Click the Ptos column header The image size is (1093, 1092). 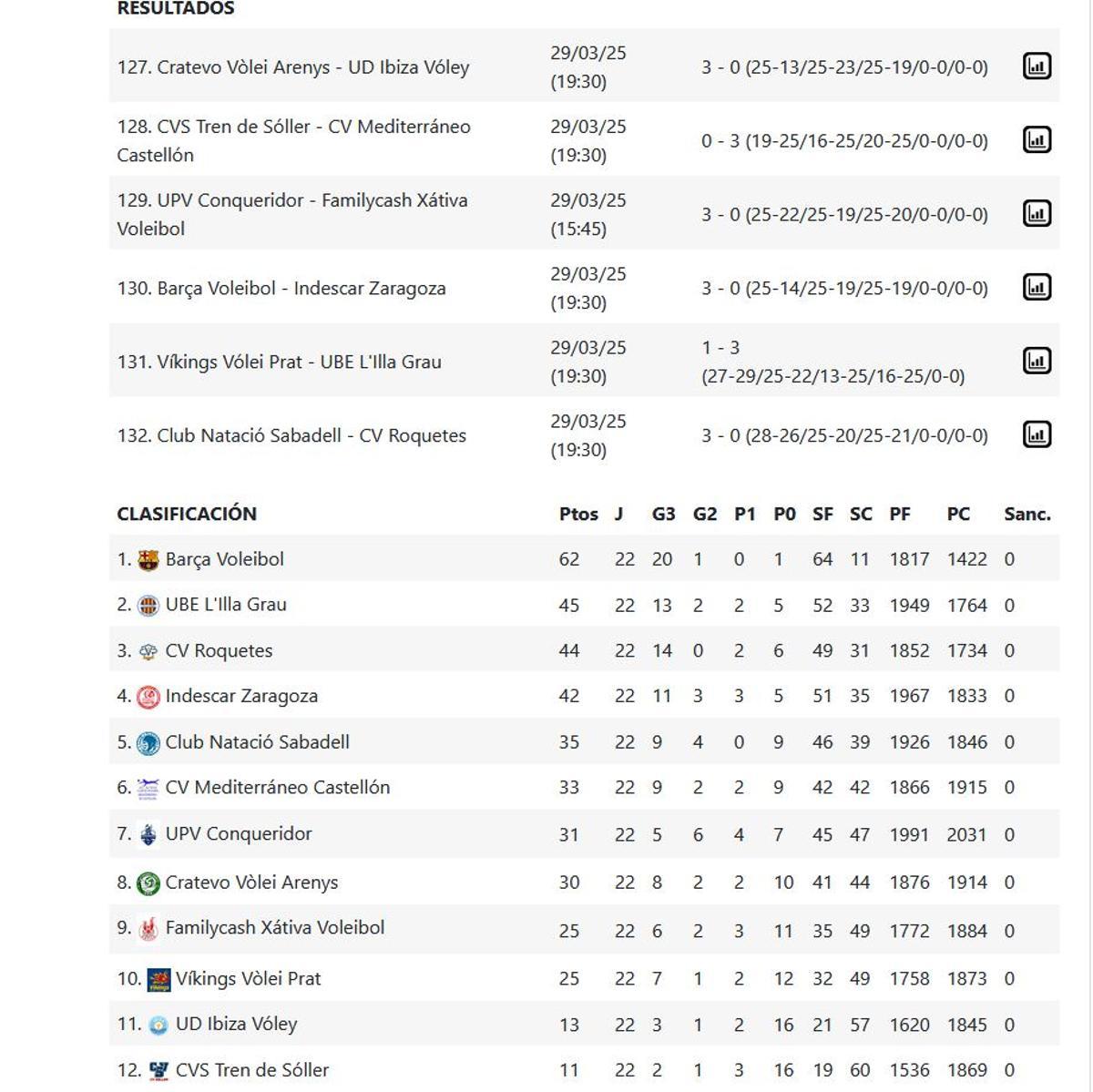click(x=578, y=514)
